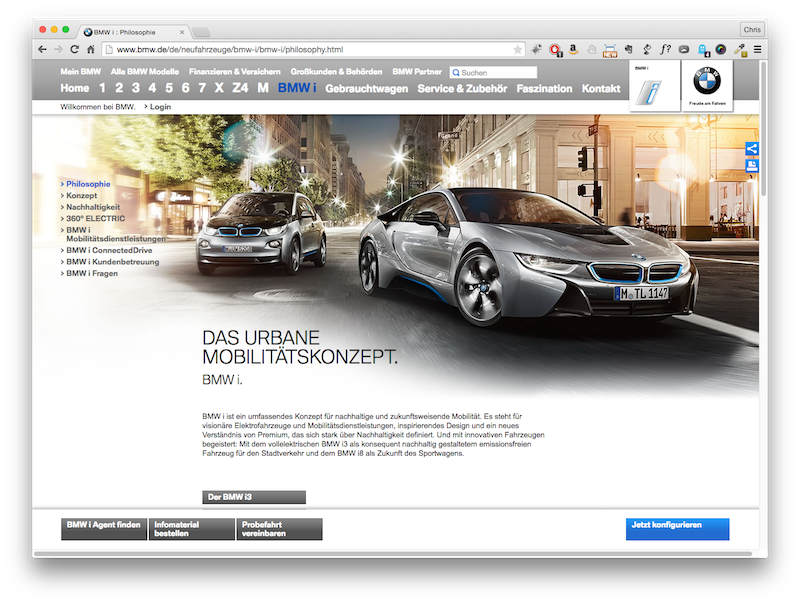
Task: Click the browser home icon
Action: tap(91, 49)
